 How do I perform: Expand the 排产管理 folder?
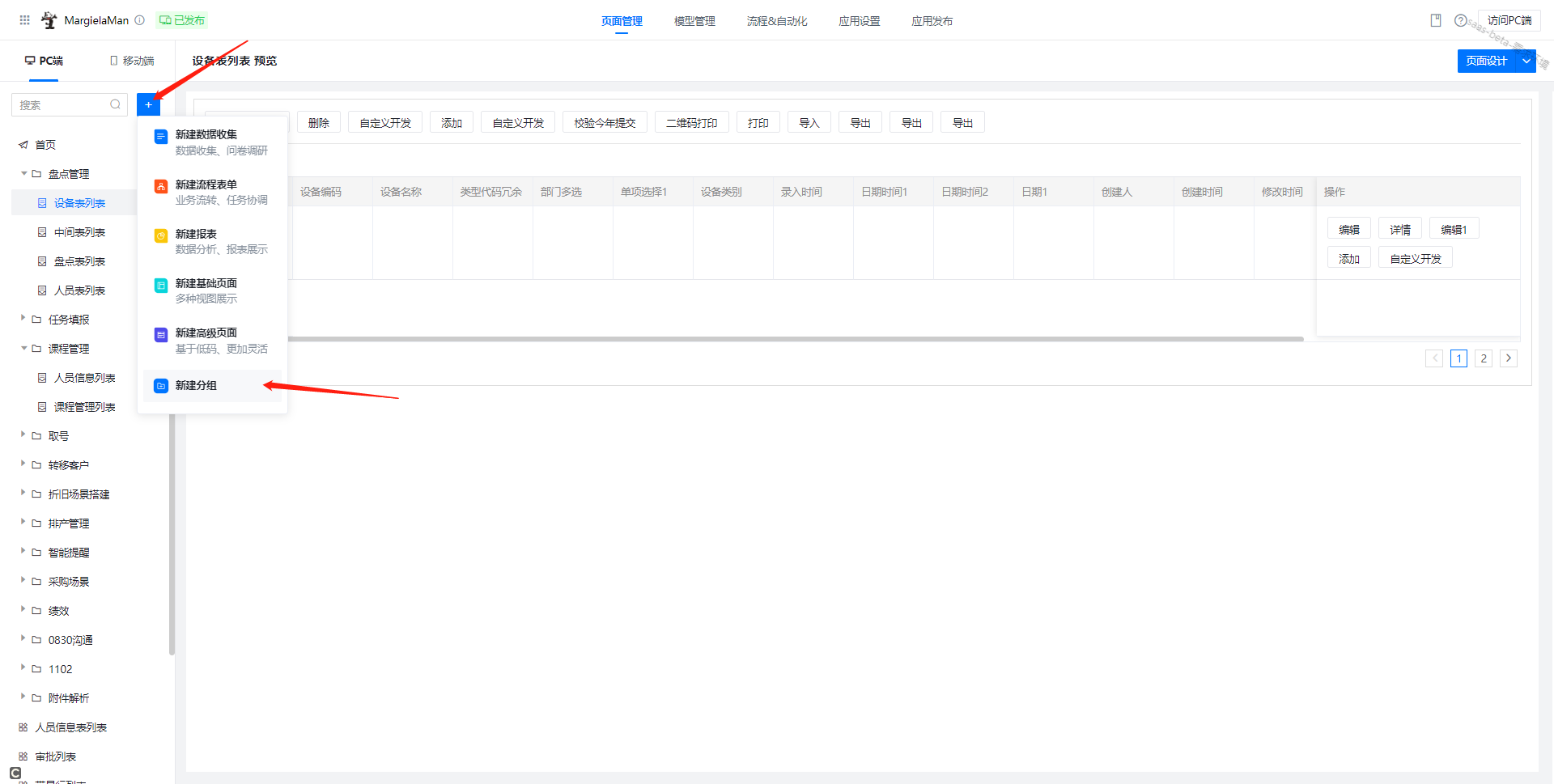pos(23,523)
